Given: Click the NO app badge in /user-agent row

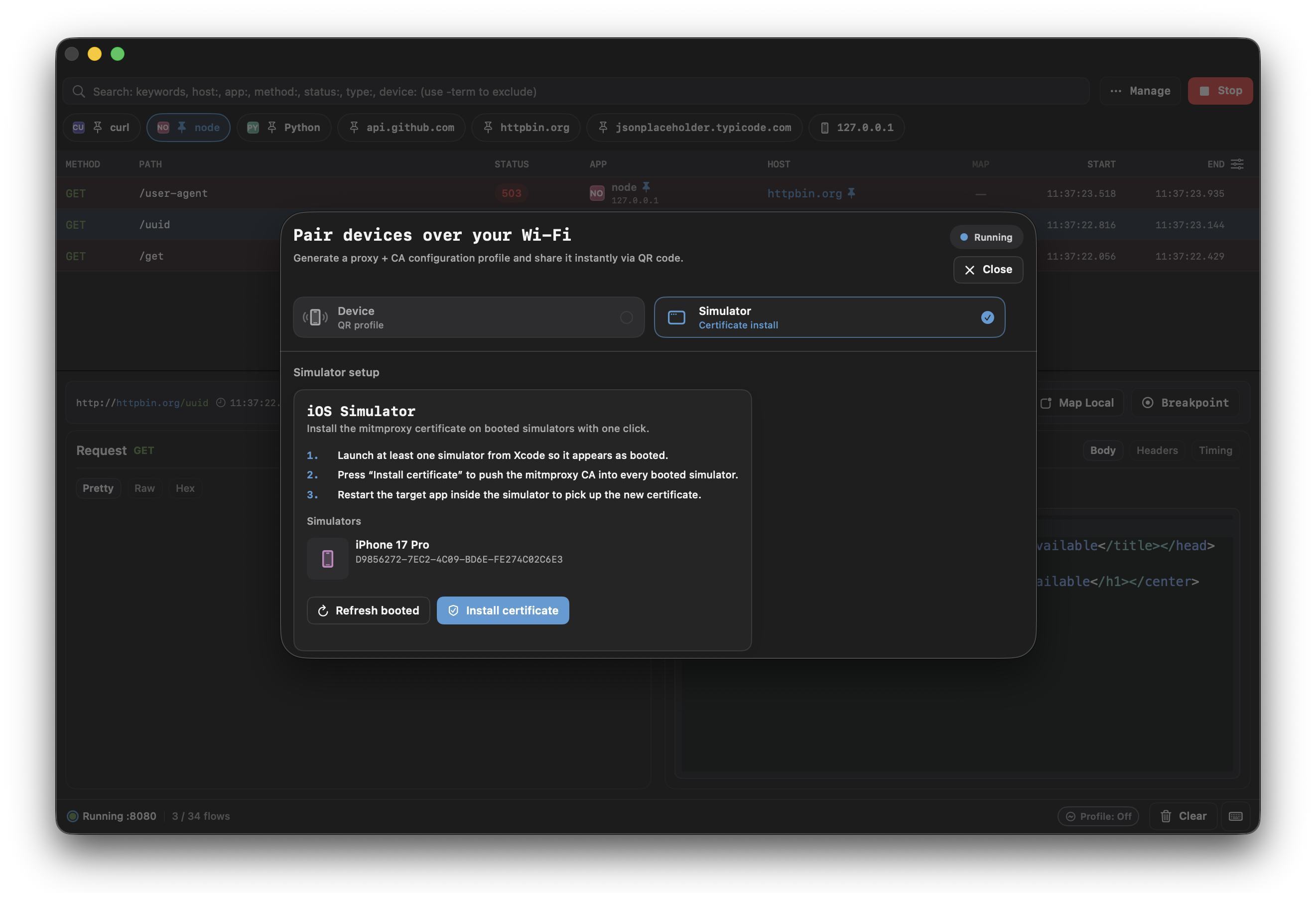Looking at the screenshot, I should tap(596, 193).
